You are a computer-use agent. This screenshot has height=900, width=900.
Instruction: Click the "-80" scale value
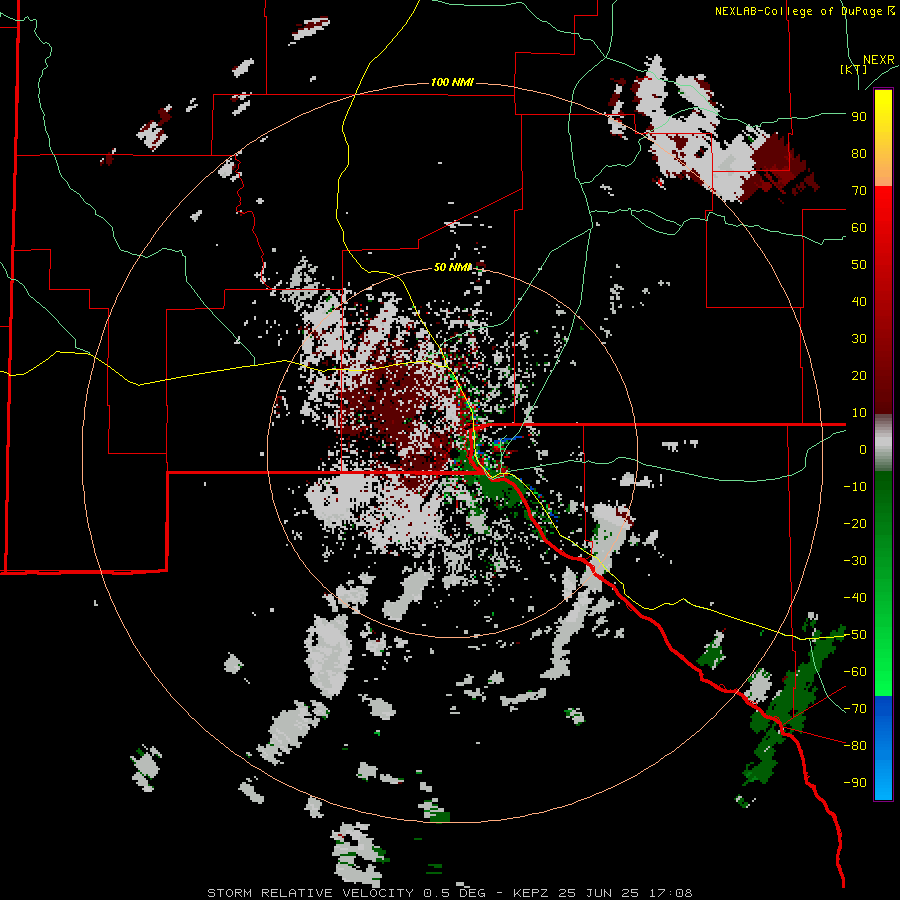855,746
